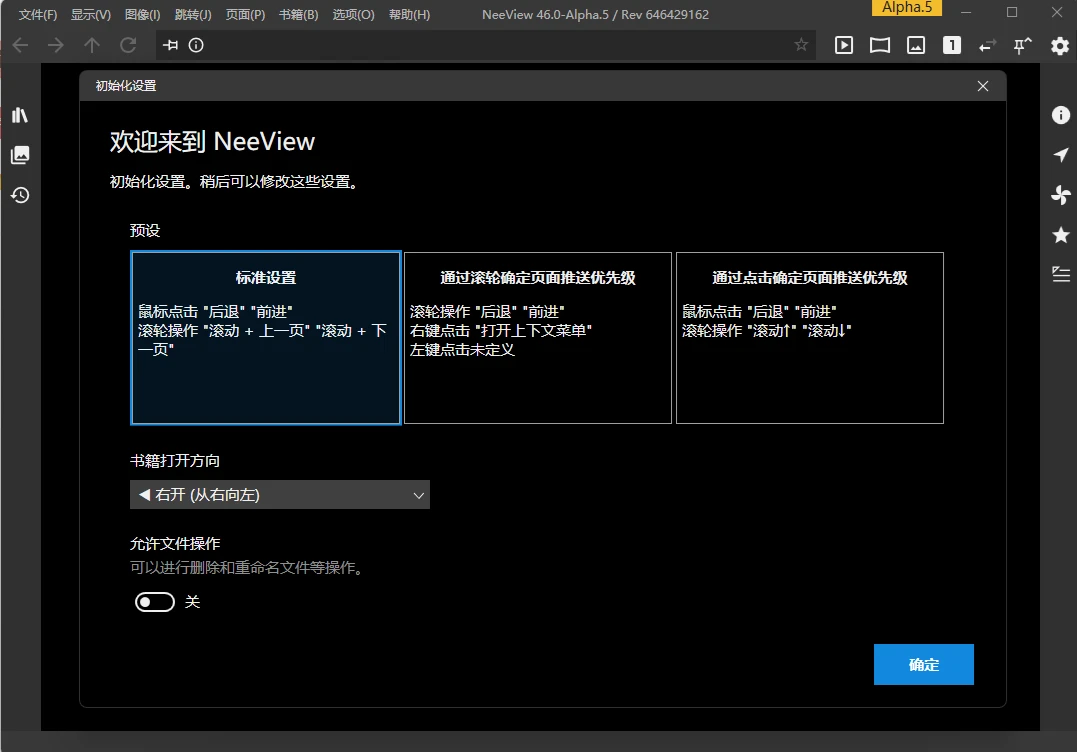Image resolution: width=1077 pixels, height=752 pixels.
Task: Click the pin address bar icon
Action: pyautogui.click(x=170, y=45)
